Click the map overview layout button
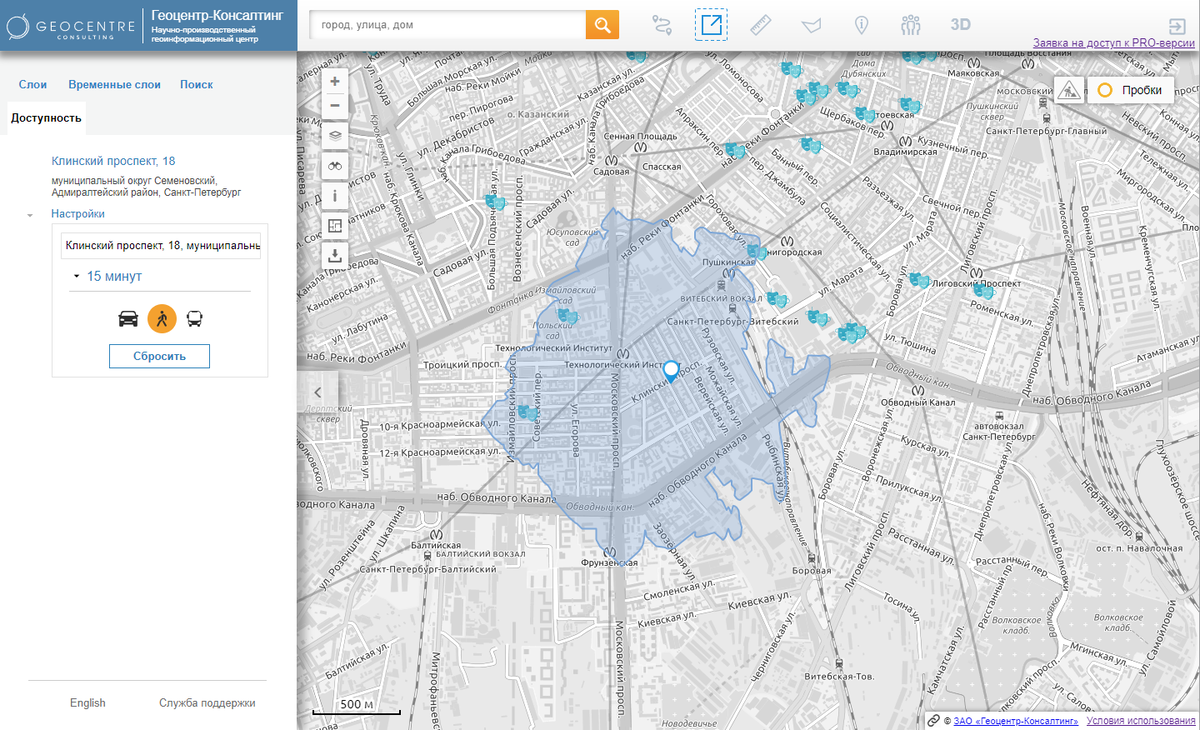The image size is (1200, 730). click(335, 226)
